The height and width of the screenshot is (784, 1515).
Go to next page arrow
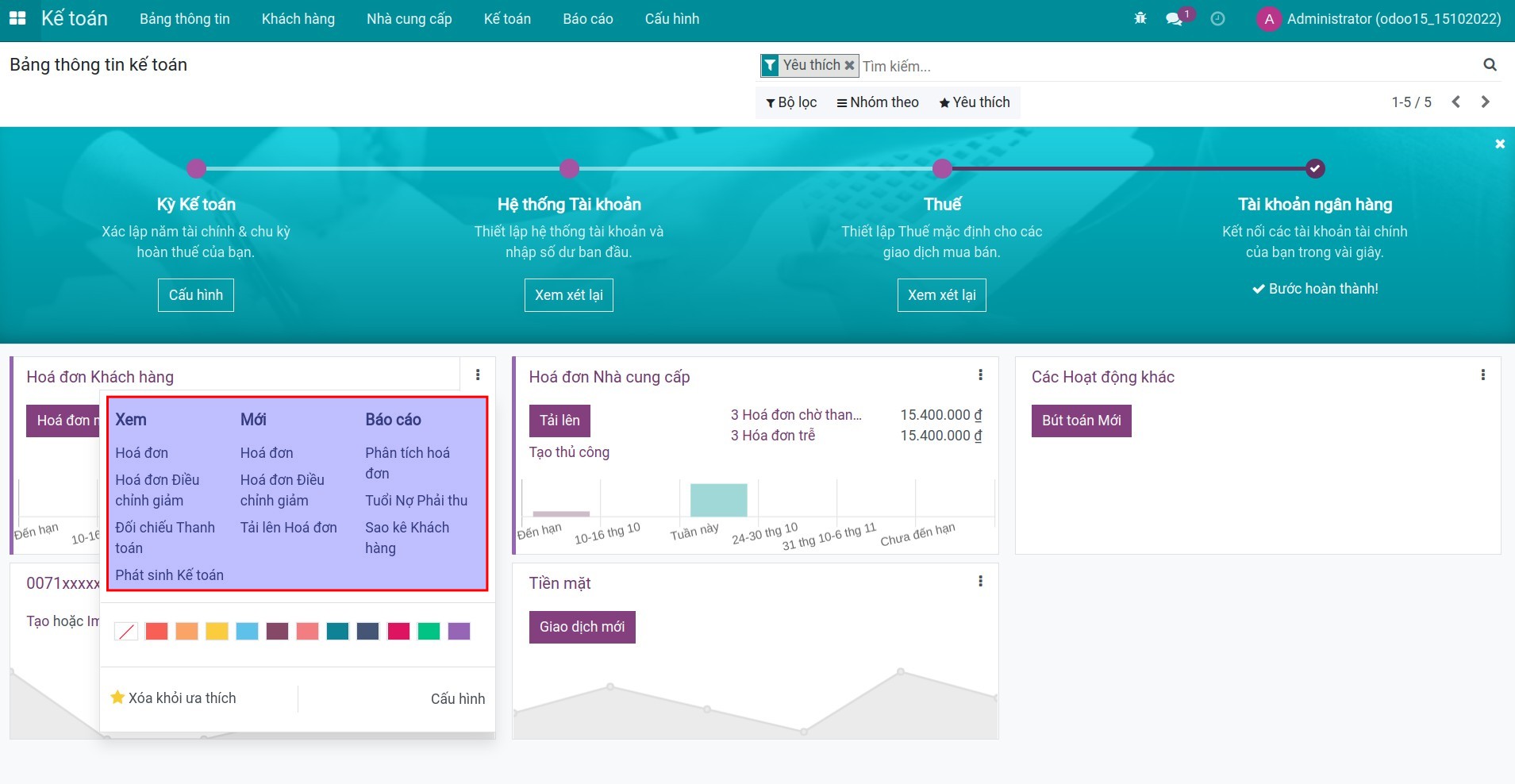click(1485, 102)
